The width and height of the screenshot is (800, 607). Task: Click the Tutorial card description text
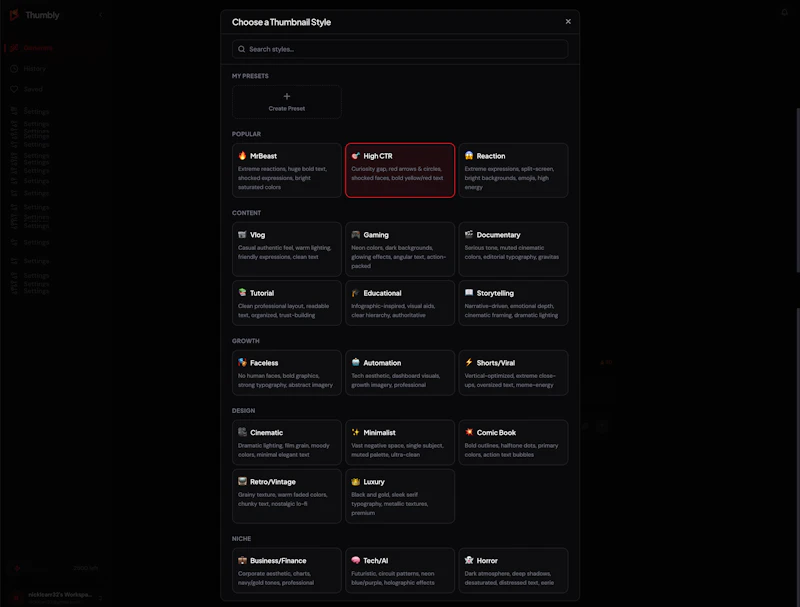283,311
